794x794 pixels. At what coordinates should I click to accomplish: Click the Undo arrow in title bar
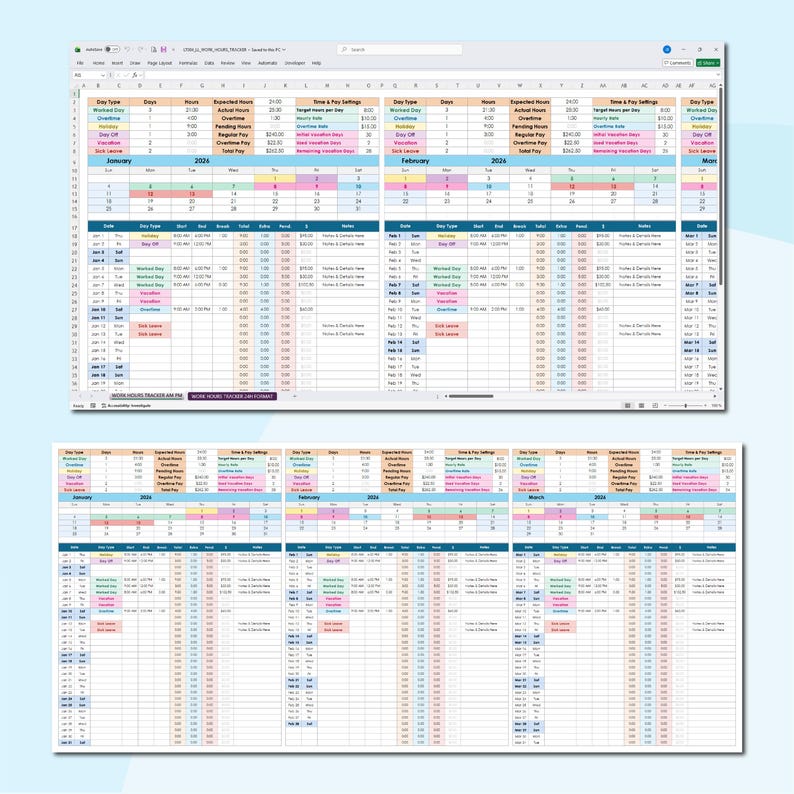click(x=128, y=50)
